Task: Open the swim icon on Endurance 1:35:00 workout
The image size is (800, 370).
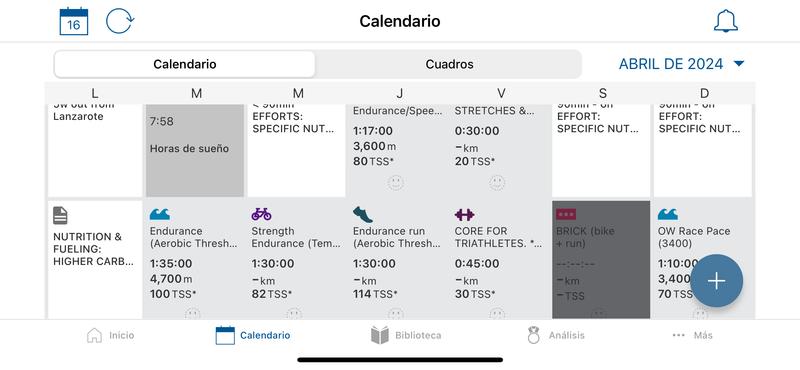Action: click(160, 214)
